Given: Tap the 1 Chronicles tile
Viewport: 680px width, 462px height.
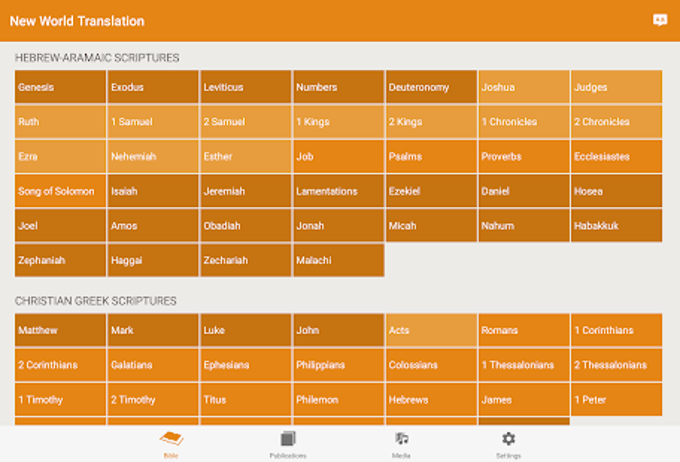Looking at the screenshot, I should click(x=524, y=121).
